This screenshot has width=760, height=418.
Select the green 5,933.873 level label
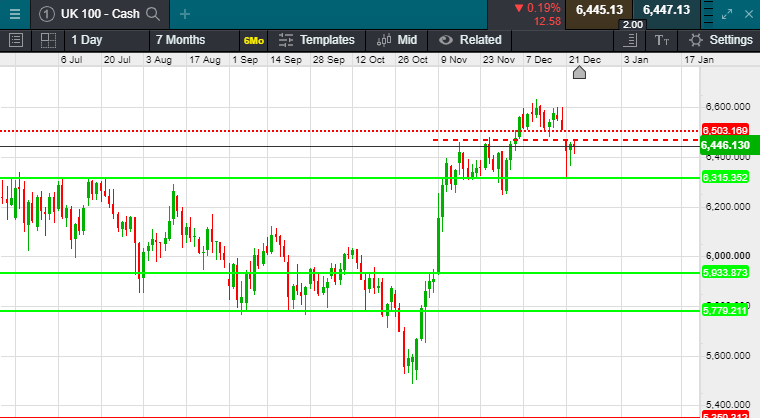(x=725, y=273)
